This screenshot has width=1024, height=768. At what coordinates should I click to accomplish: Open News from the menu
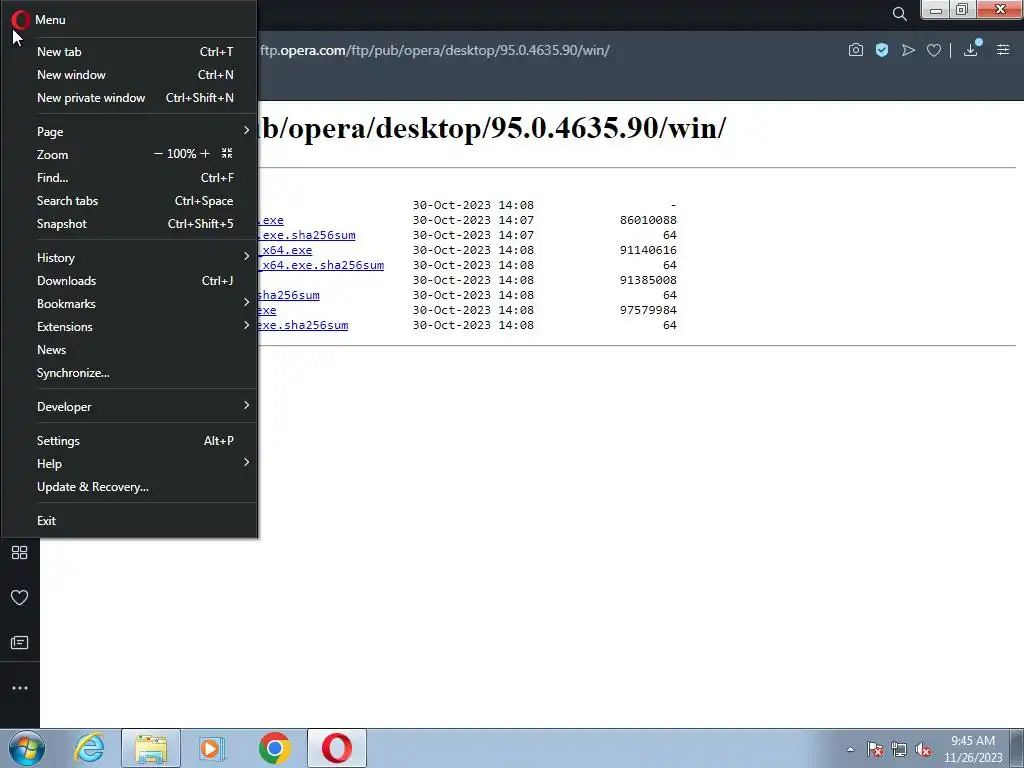[x=130, y=350]
